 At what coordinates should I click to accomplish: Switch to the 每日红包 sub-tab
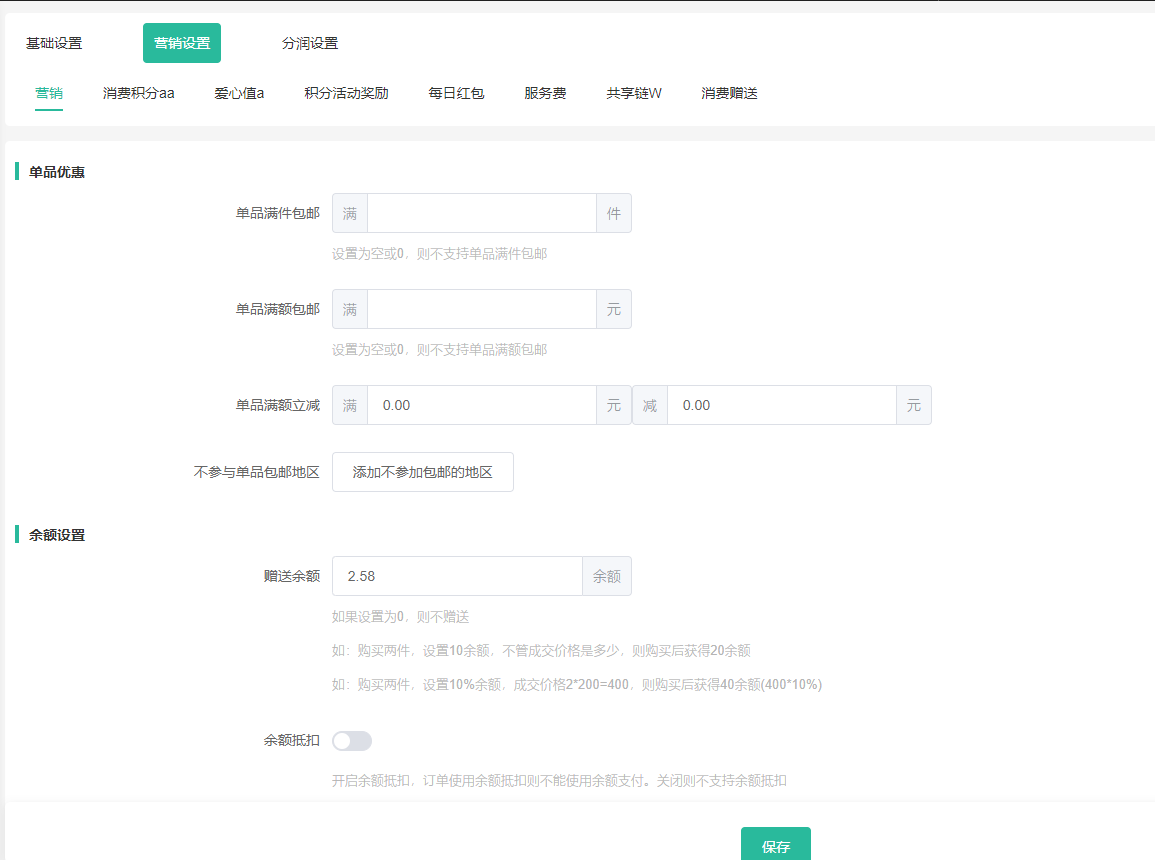coord(456,93)
